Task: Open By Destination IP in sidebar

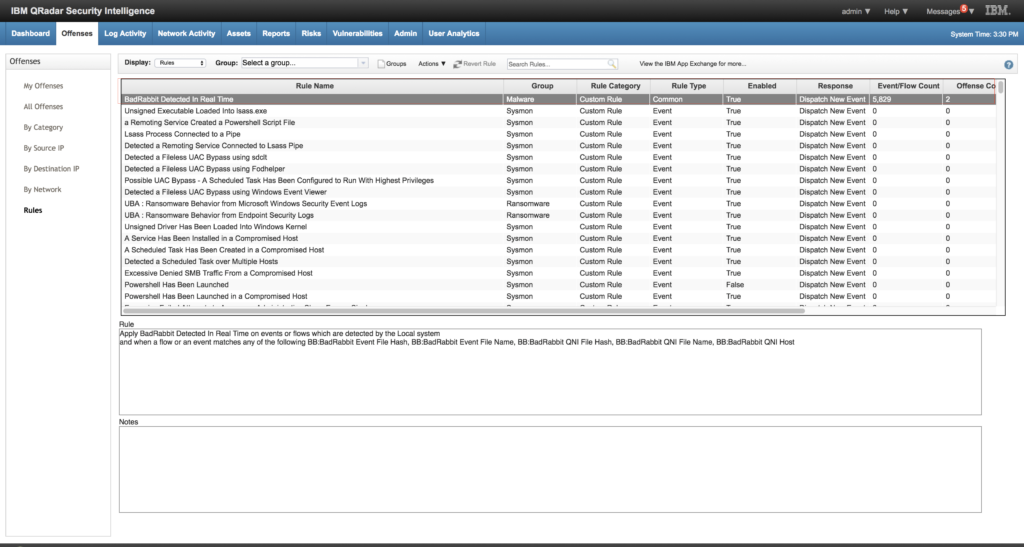Action: [51, 169]
